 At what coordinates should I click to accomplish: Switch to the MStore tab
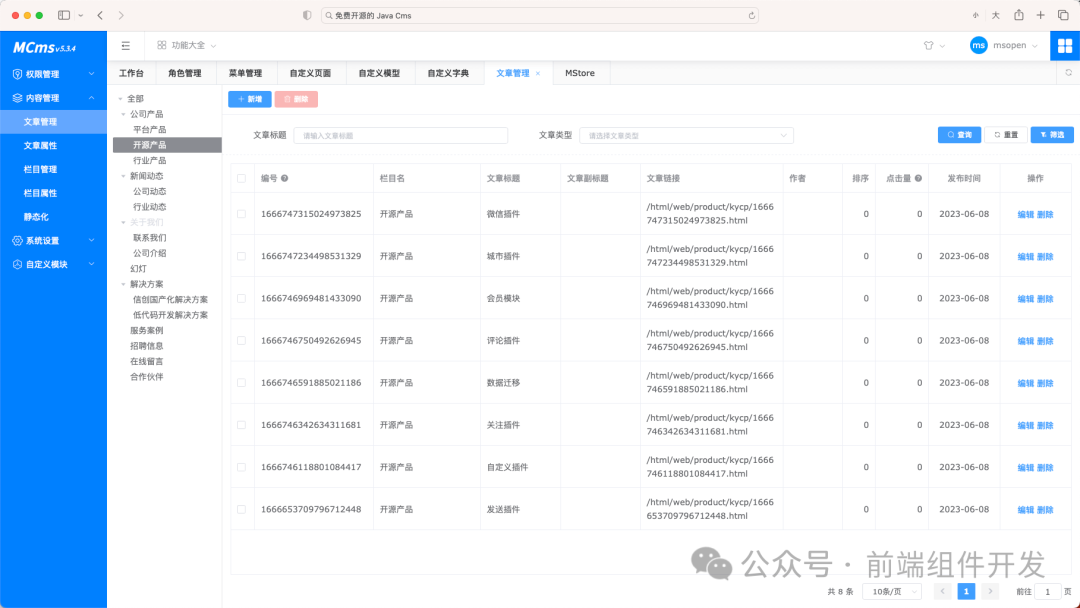click(x=580, y=72)
